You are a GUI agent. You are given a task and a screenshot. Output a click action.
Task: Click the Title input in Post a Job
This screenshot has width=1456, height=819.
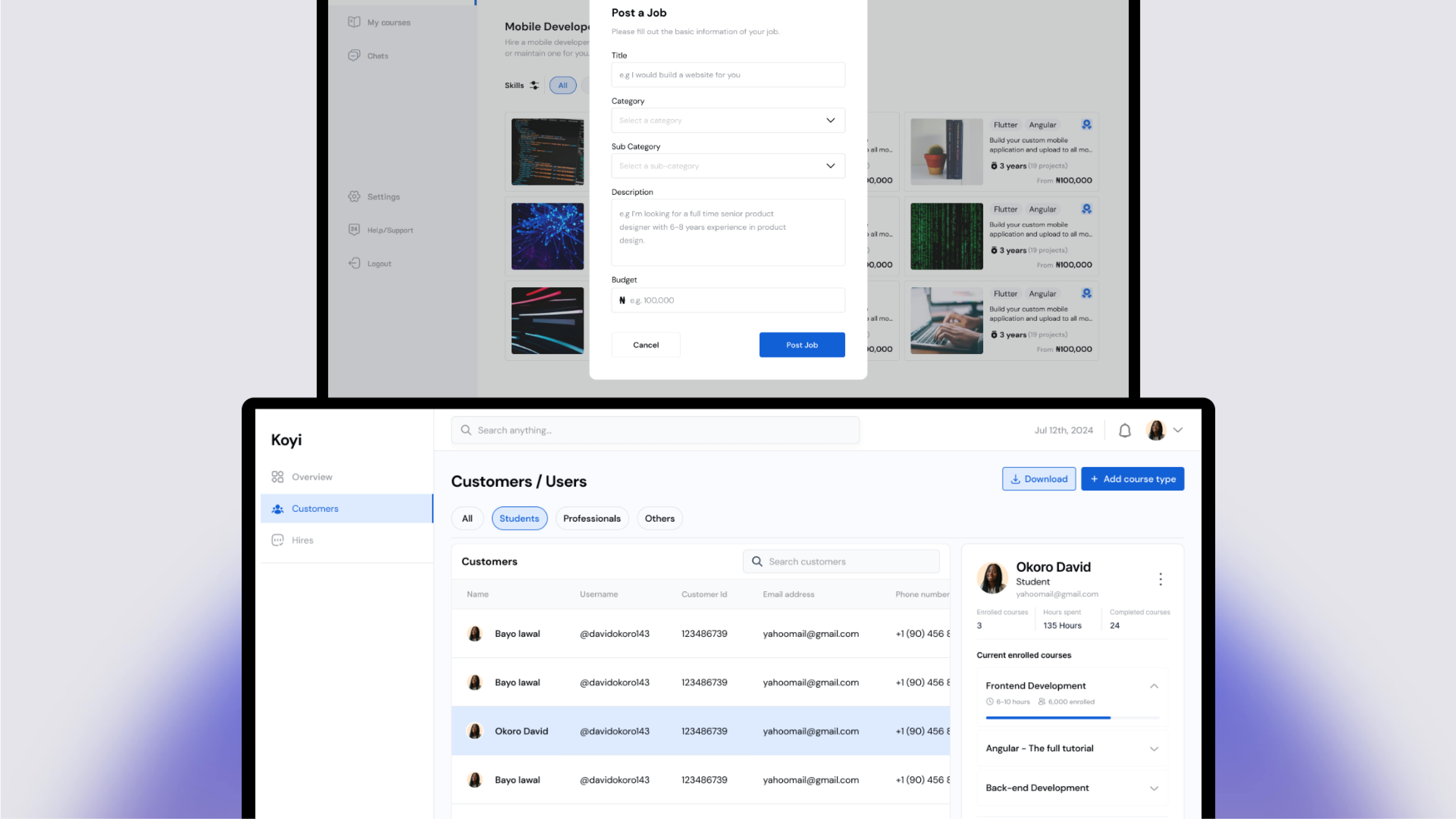pyautogui.click(x=728, y=75)
